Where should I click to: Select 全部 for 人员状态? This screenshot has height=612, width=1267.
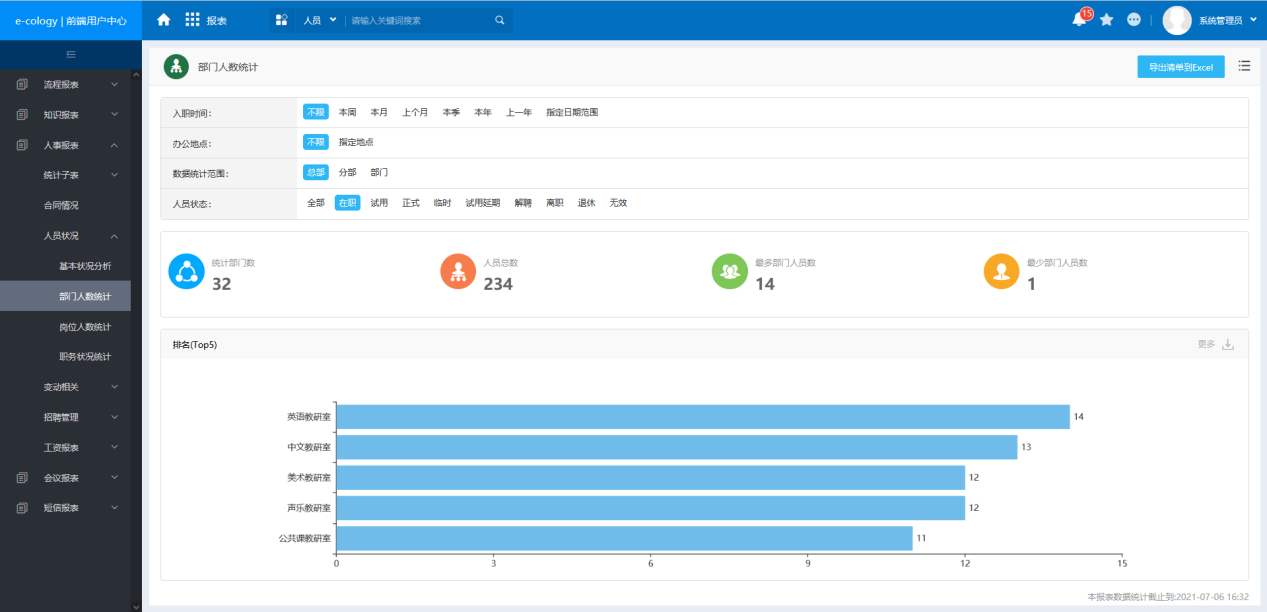click(x=316, y=203)
